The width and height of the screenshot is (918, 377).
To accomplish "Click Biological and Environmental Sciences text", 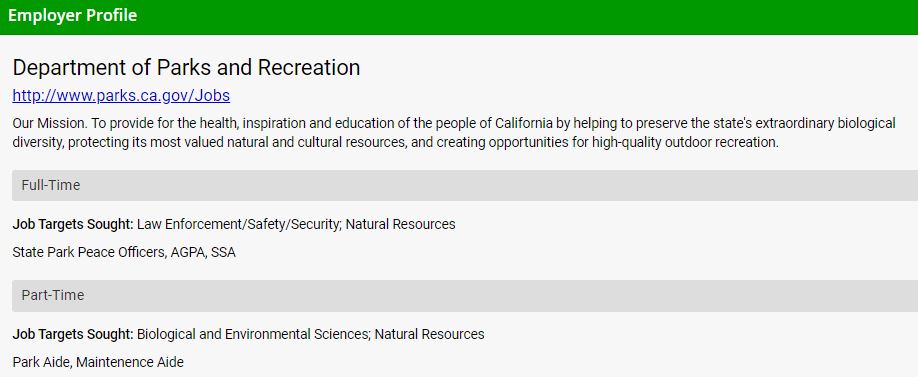I will [254, 334].
